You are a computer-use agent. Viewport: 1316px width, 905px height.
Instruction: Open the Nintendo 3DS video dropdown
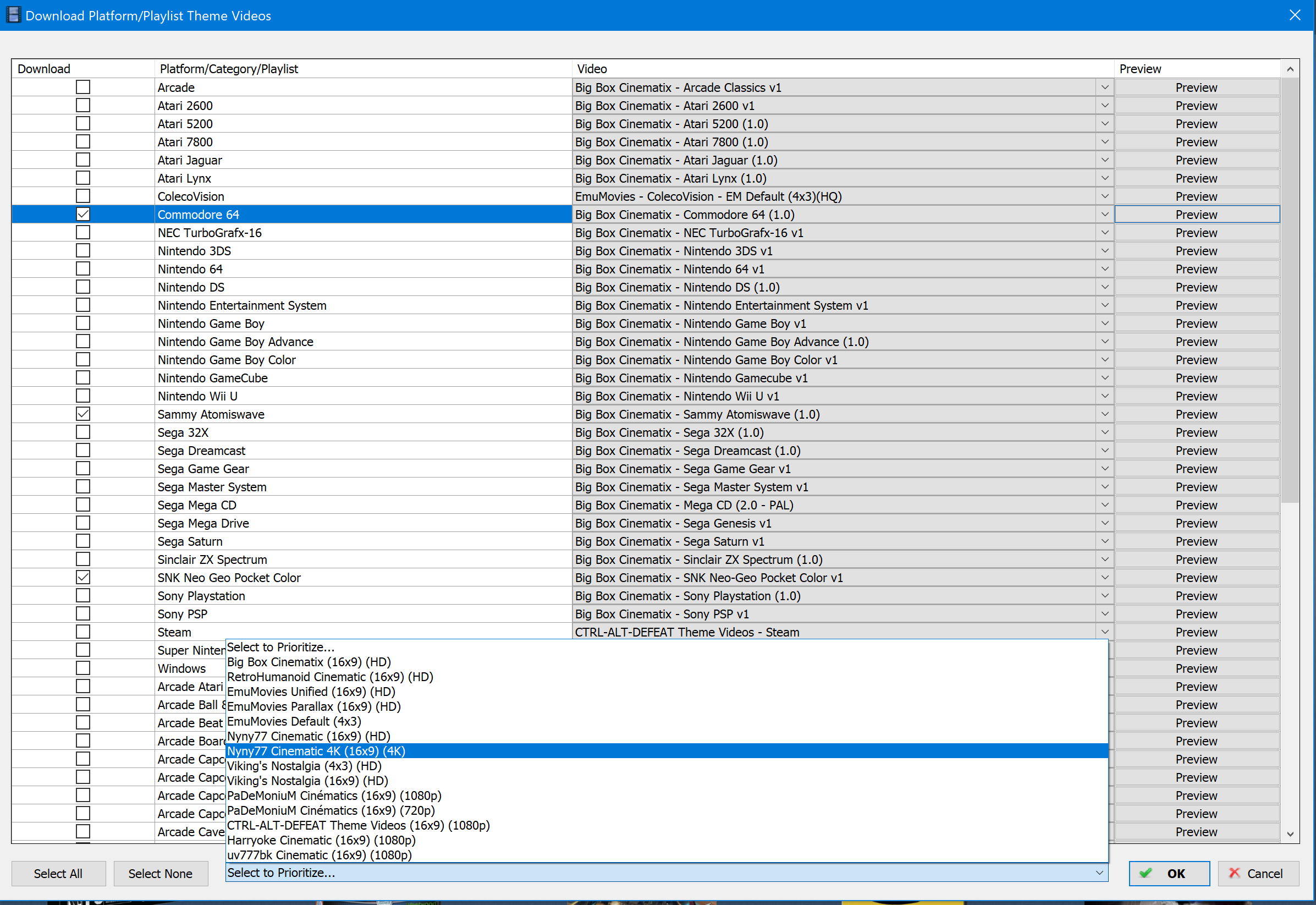1105,251
